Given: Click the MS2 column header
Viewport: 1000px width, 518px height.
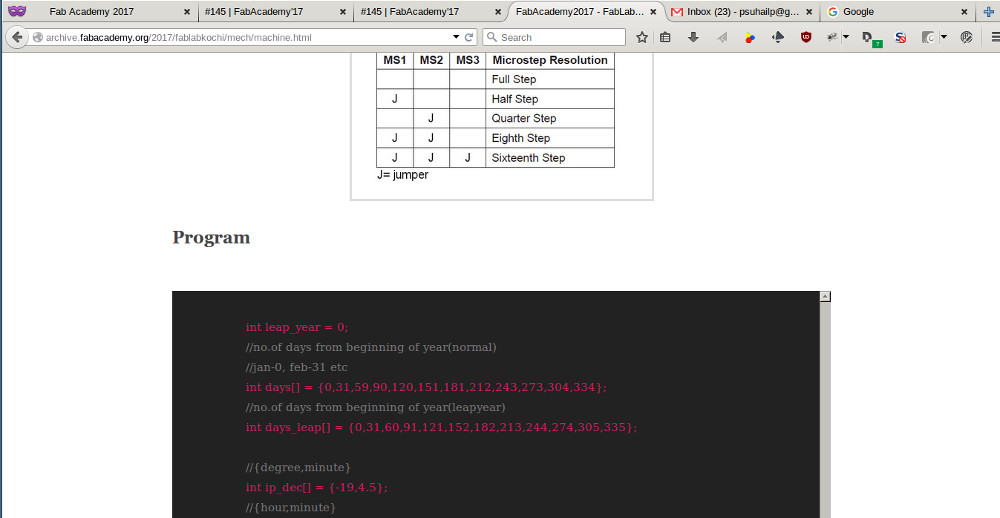Looking at the screenshot, I should coord(431,60).
